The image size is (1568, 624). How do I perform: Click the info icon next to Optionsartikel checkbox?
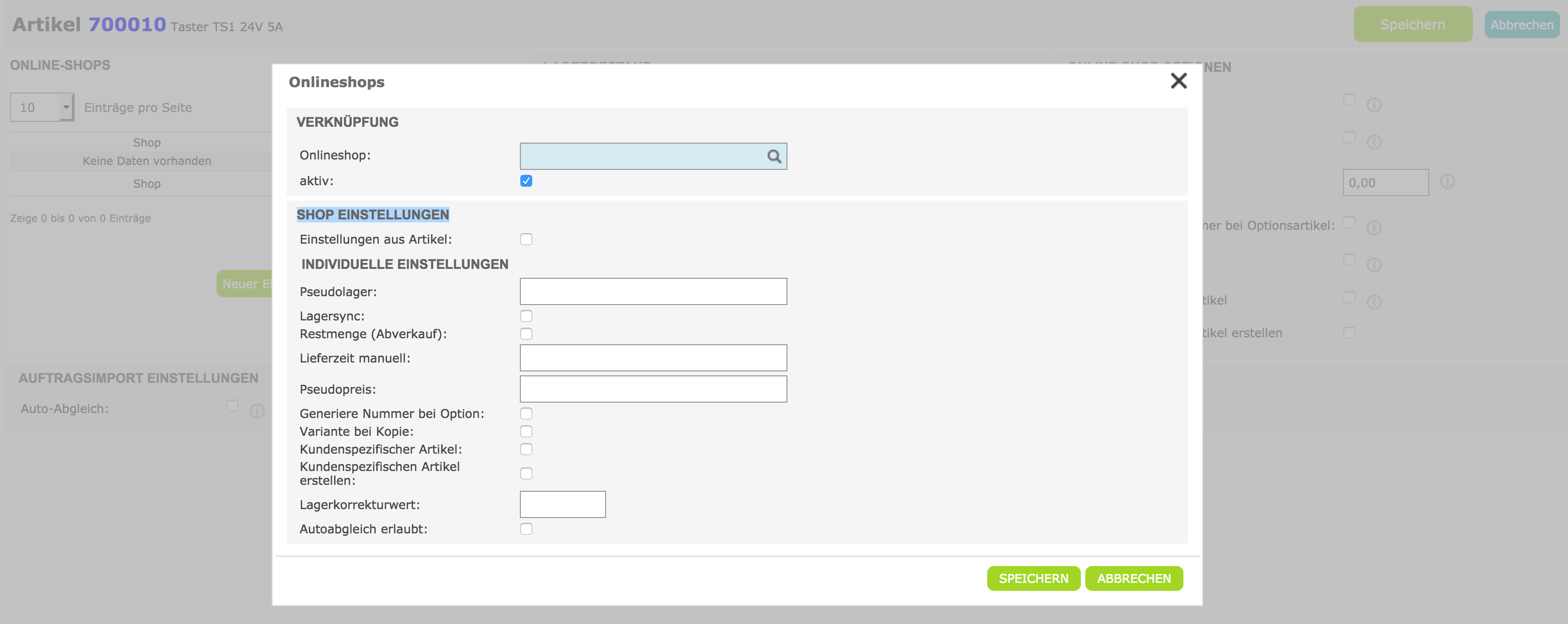[x=1374, y=227]
